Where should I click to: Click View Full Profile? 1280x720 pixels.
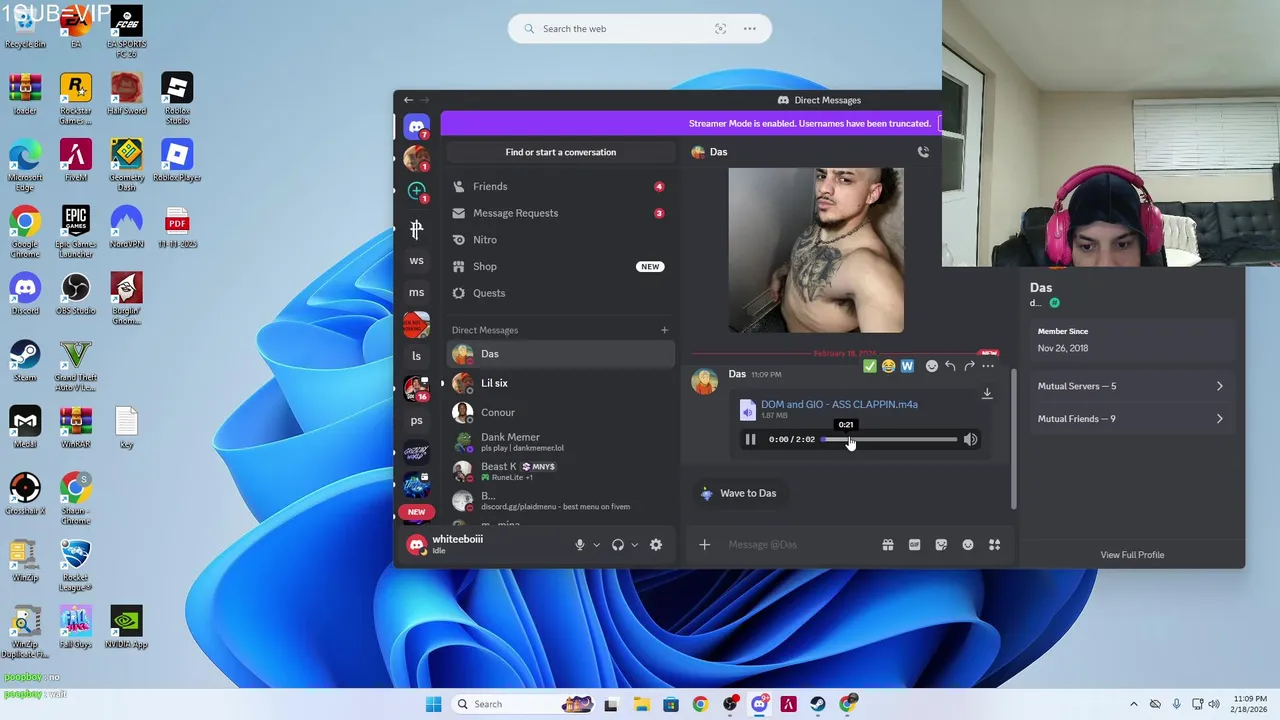point(1132,555)
